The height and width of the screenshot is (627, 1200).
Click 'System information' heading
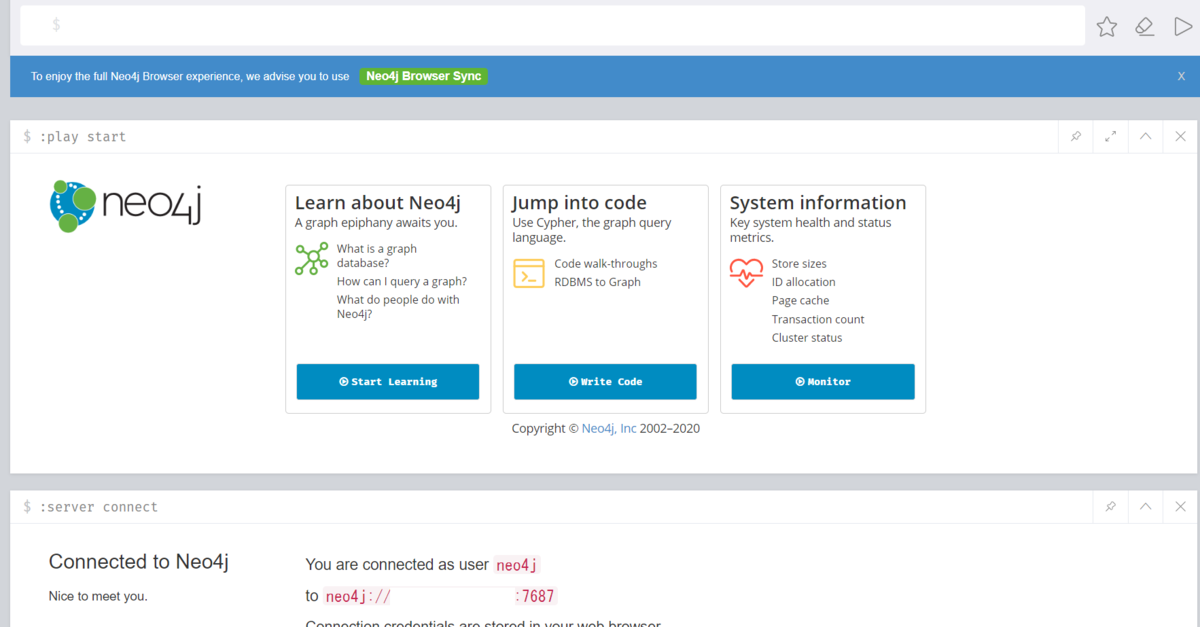[x=818, y=203]
